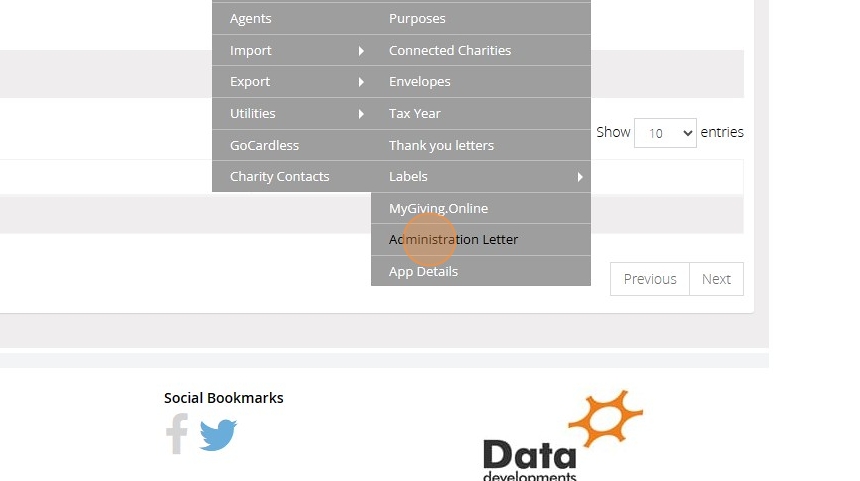Select App Details from submenu
The image size is (860, 481).
(423, 271)
